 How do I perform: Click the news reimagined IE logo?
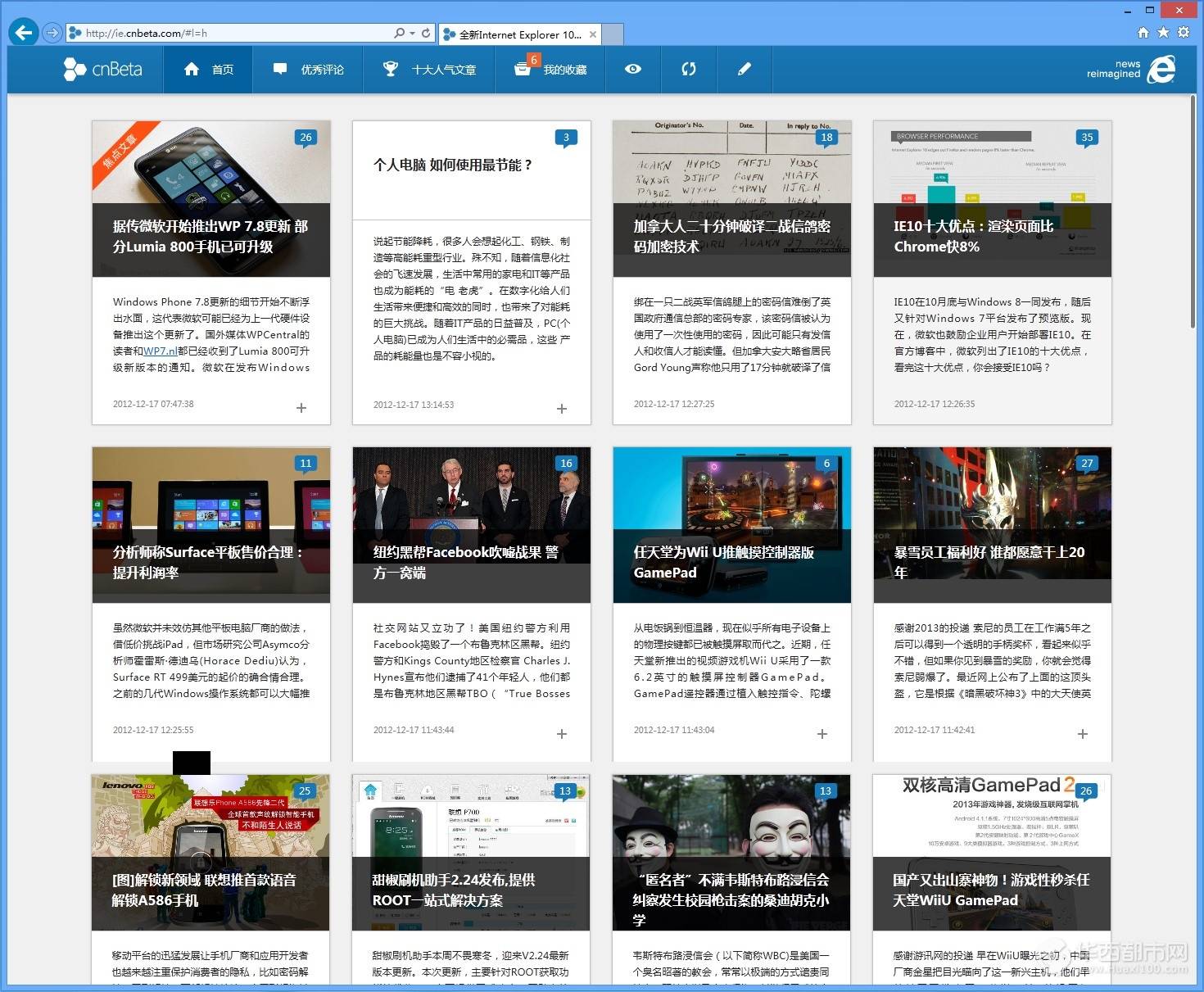1131,70
